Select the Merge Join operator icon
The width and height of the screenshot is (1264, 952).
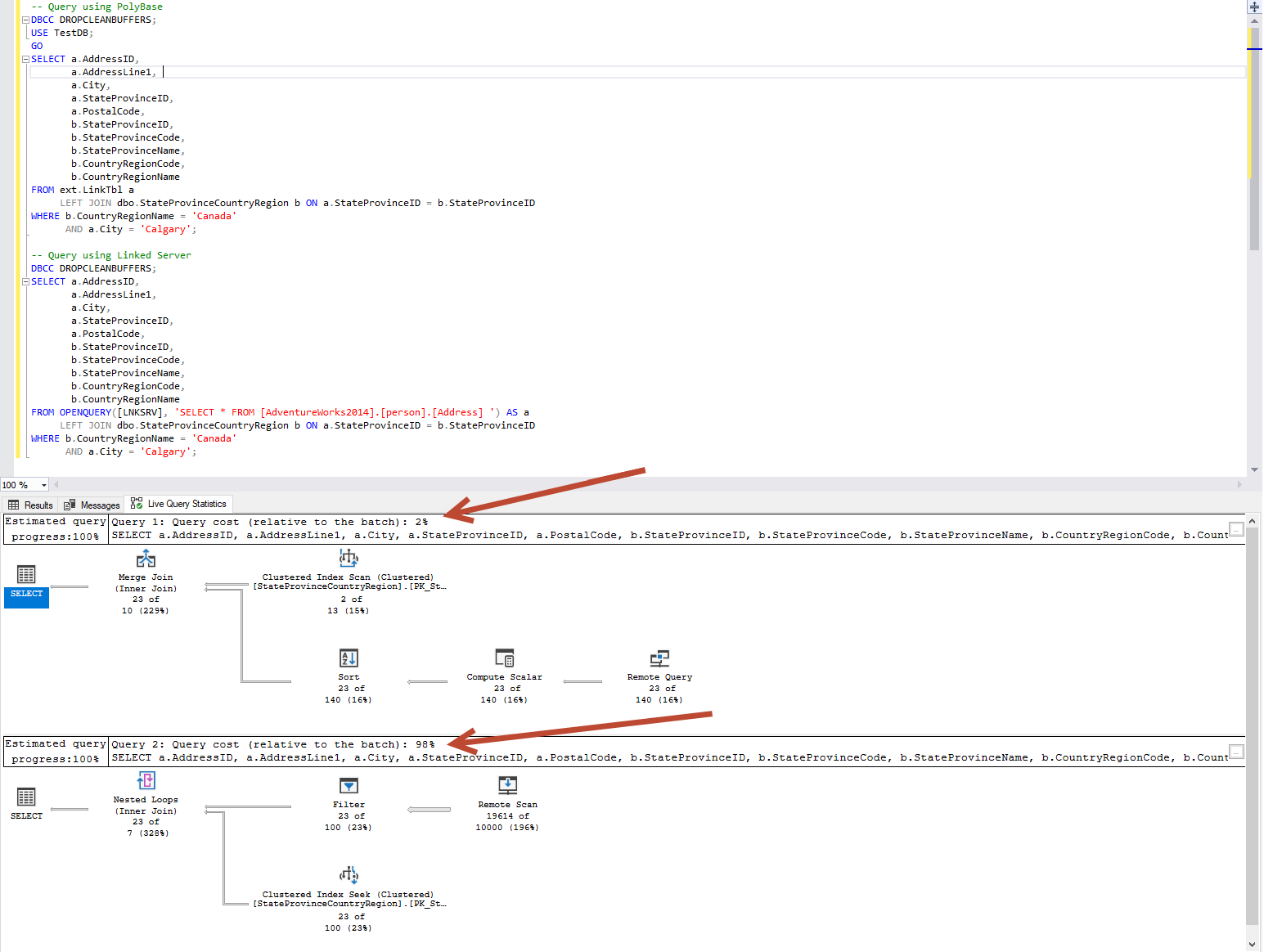146,559
